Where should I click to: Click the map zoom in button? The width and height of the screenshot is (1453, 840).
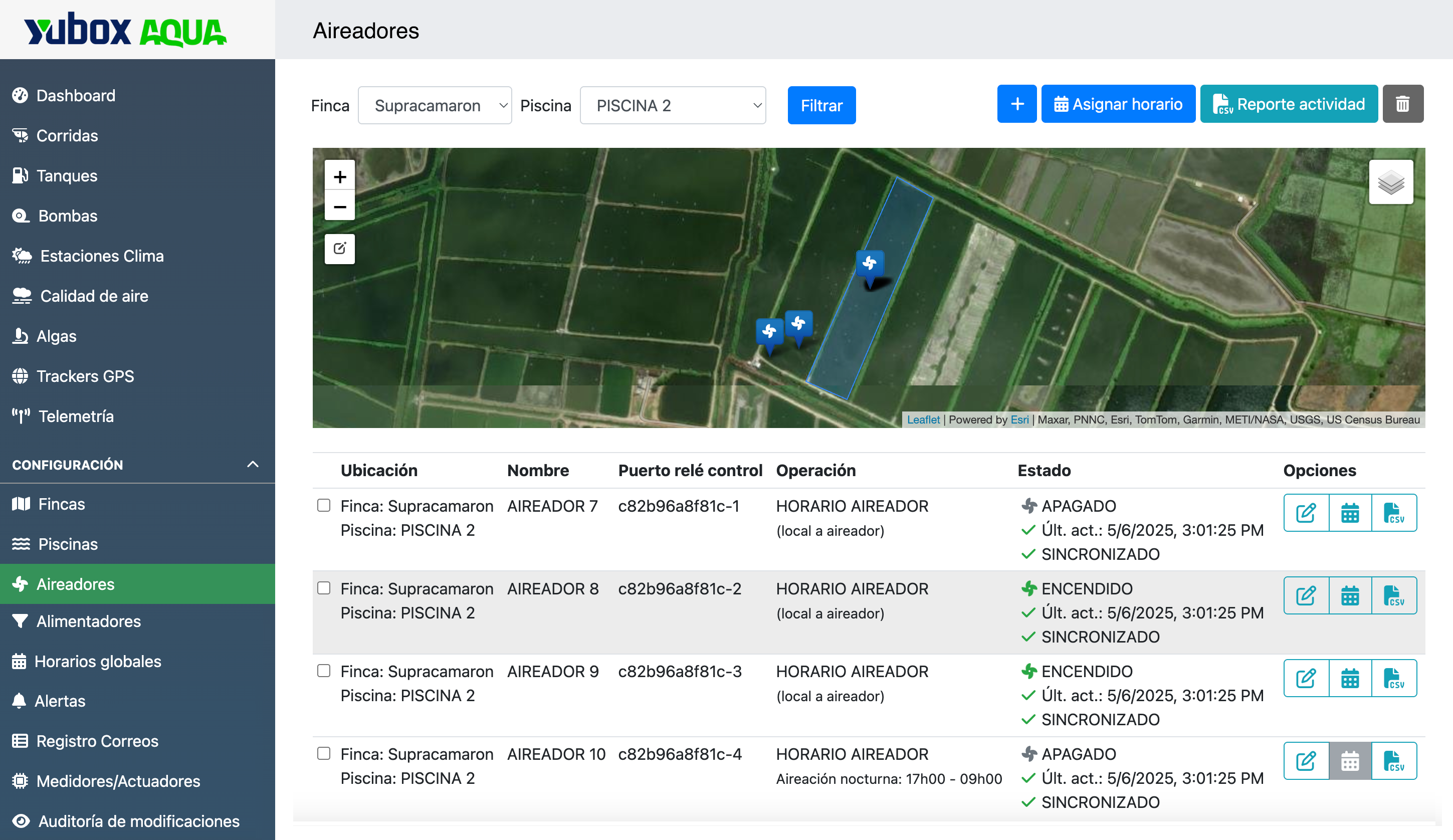[x=340, y=176]
